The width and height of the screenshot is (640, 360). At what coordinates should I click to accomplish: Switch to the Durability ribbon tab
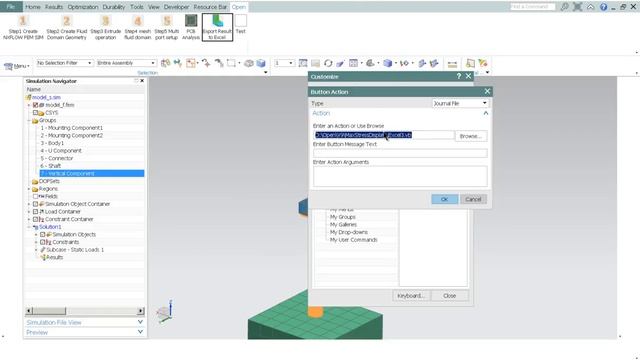tap(114, 7)
